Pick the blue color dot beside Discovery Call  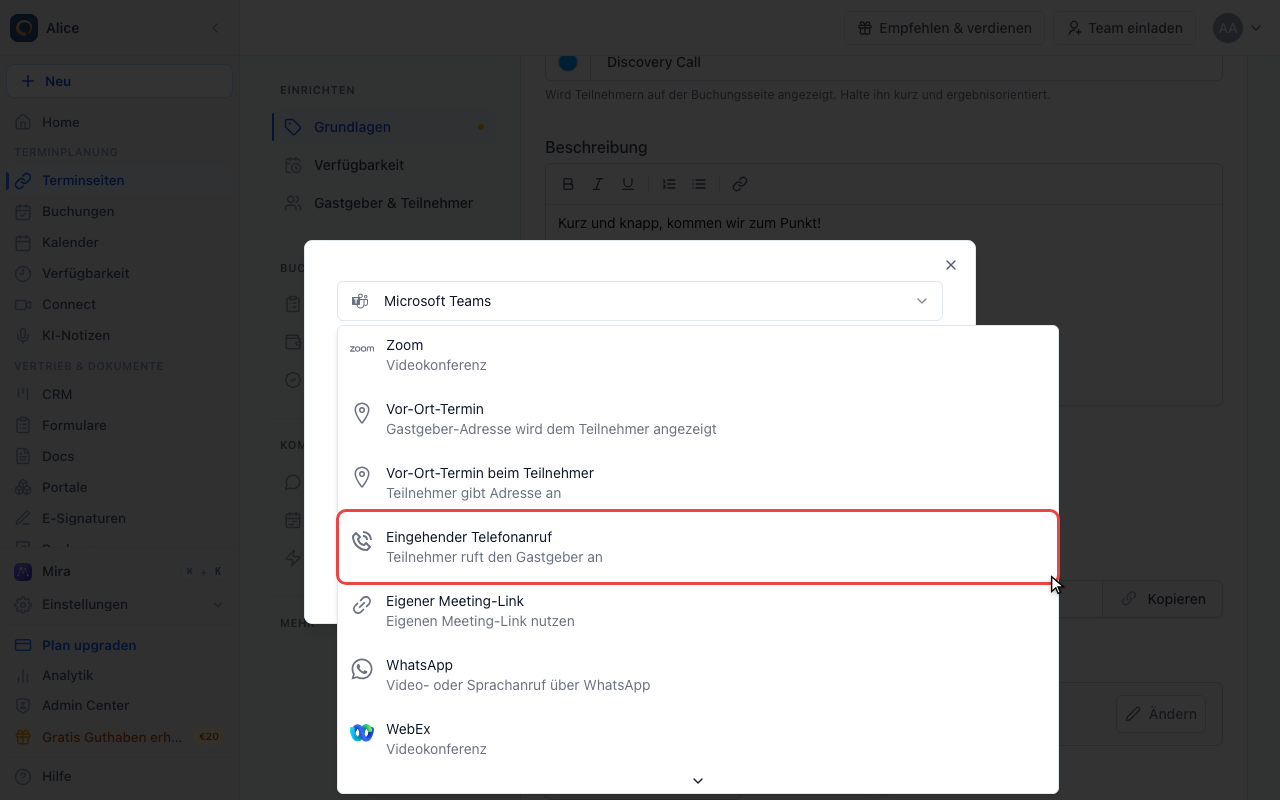tap(568, 62)
